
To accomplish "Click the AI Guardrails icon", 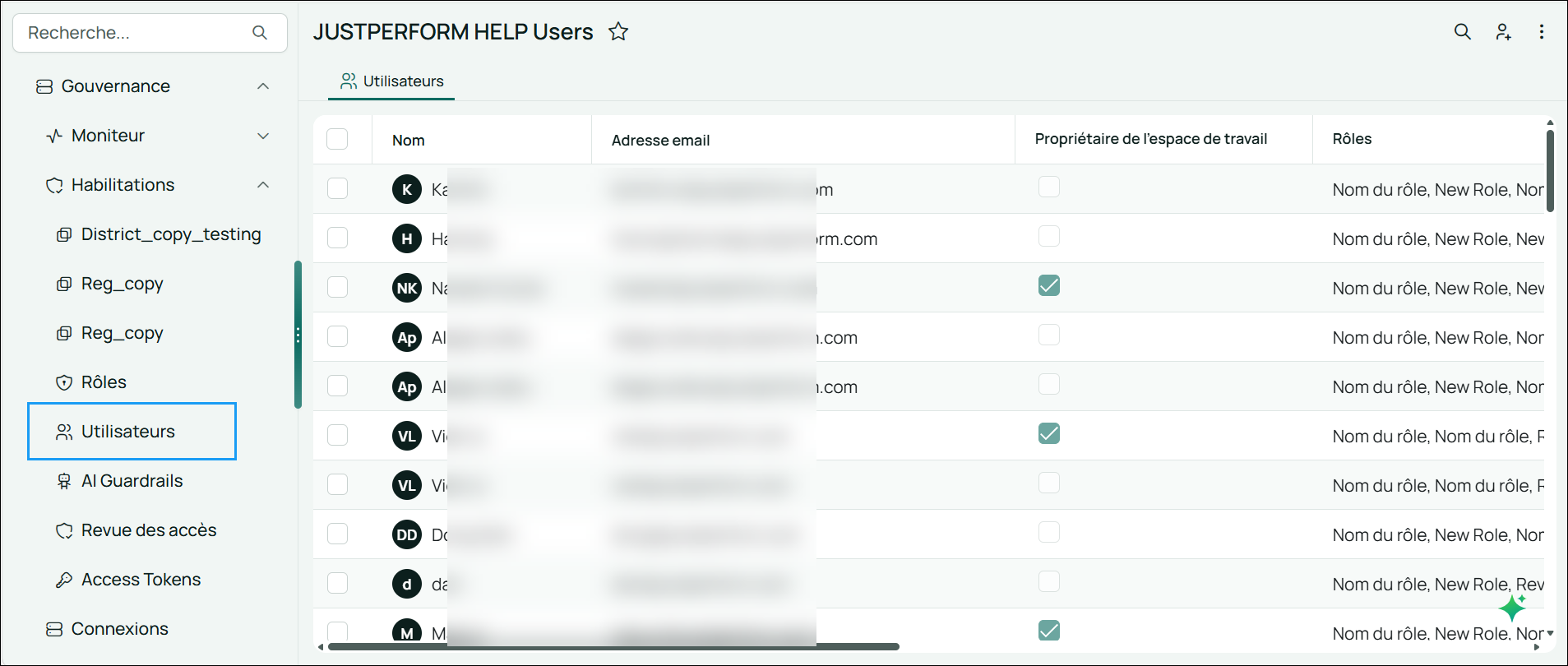I will click(x=64, y=481).
